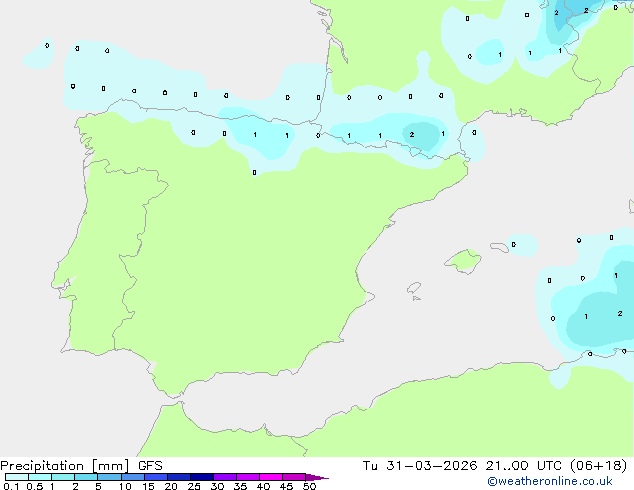This screenshot has width=634, height=490.
Task: Pick the 35–40 mm legend swatch
Action: coord(248,477)
